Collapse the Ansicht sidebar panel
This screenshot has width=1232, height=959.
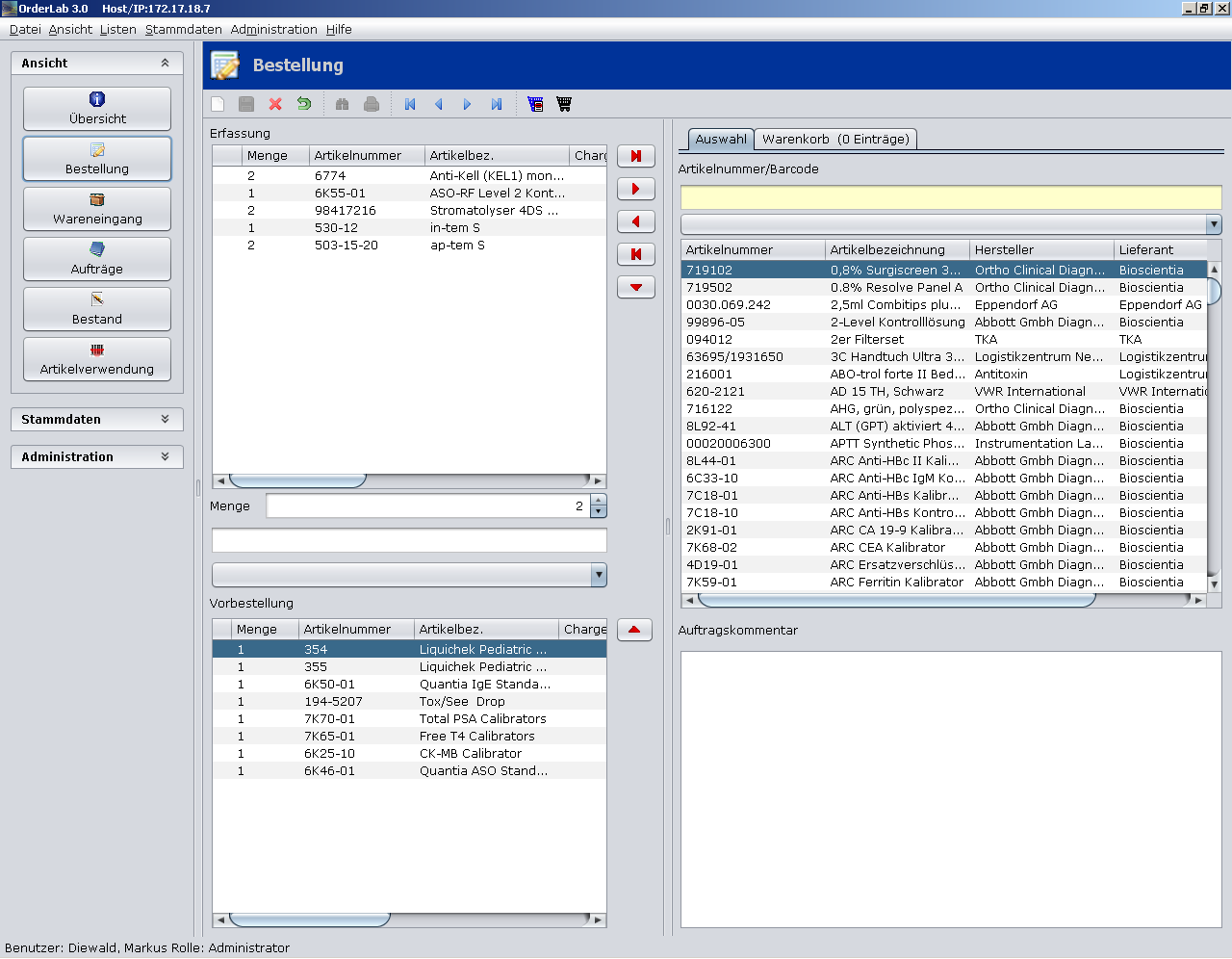165,63
